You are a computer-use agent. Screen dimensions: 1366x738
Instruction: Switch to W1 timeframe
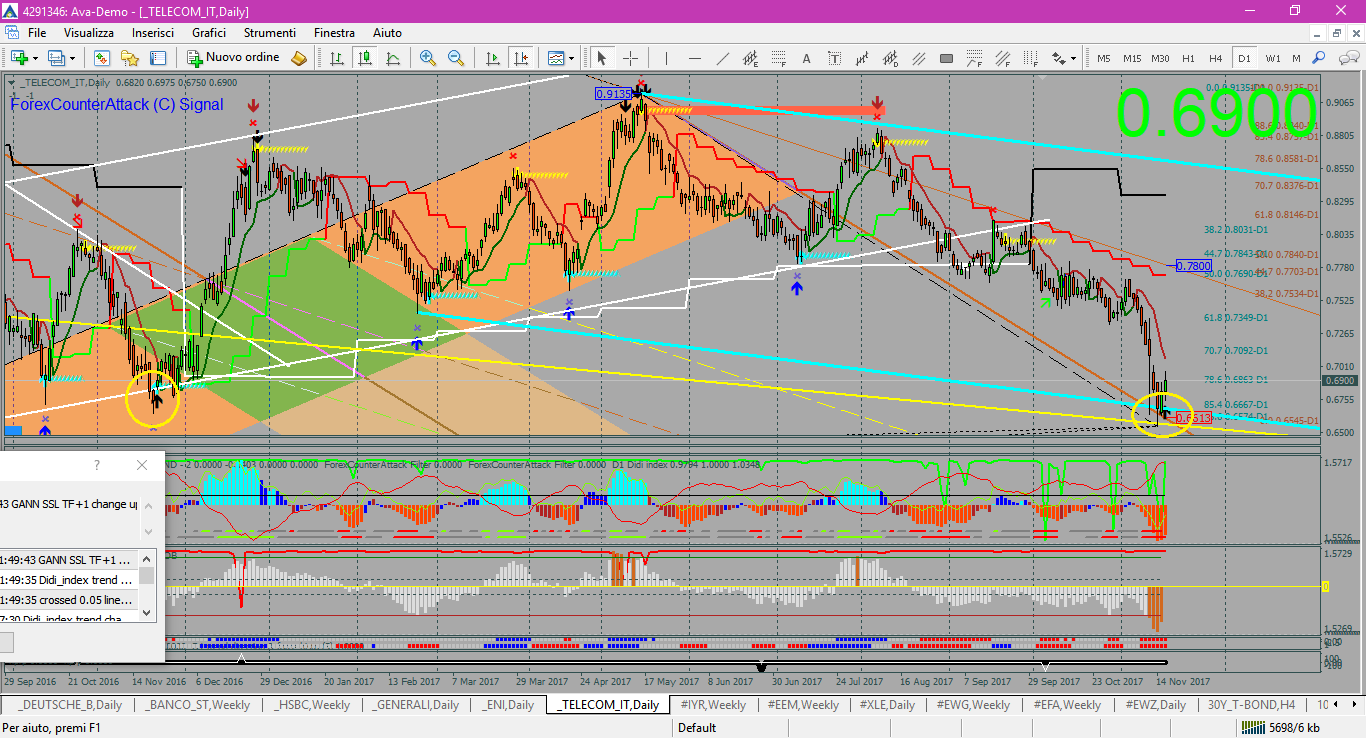pyautogui.click(x=1272, y=58)
